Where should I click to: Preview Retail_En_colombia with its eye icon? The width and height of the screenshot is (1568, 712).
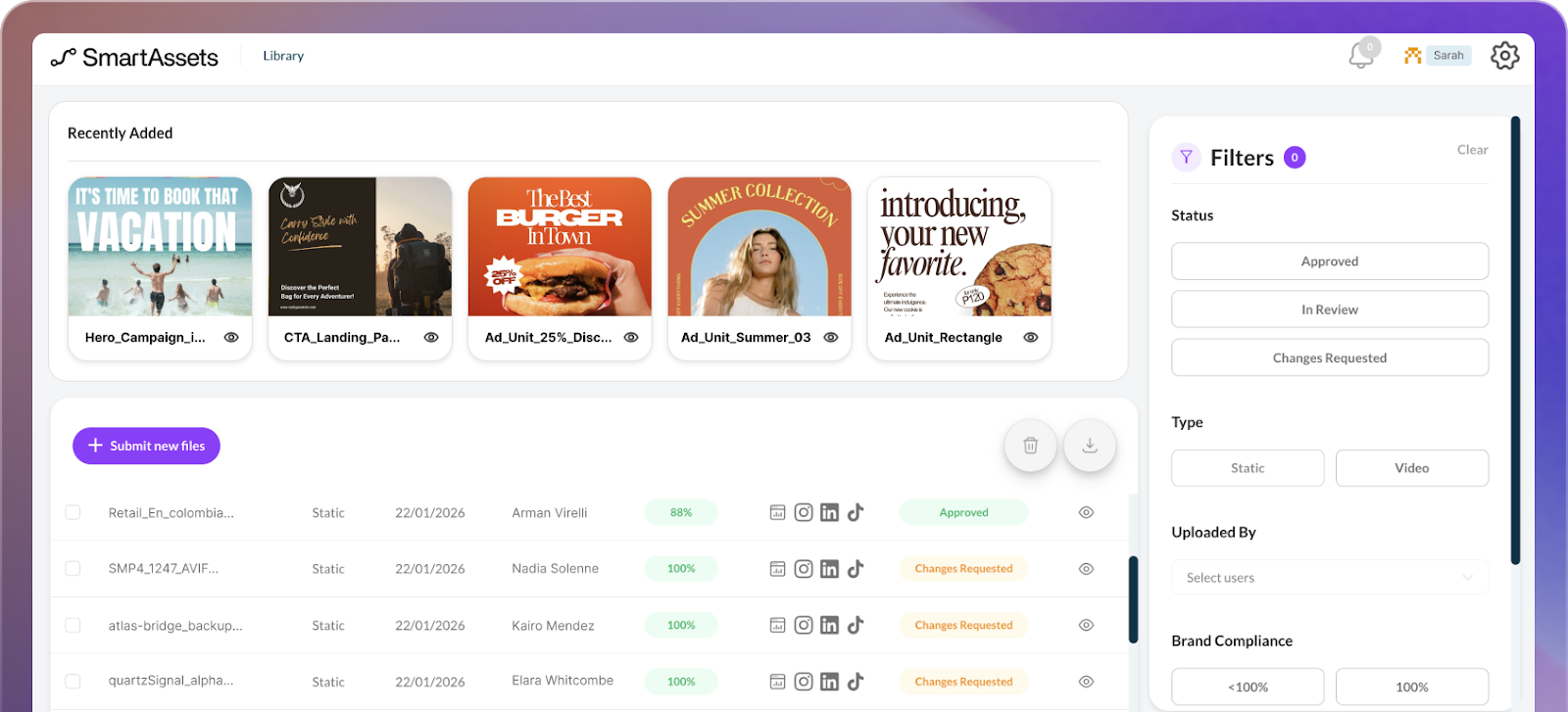pyautogui.click(x=1086, y=512)
